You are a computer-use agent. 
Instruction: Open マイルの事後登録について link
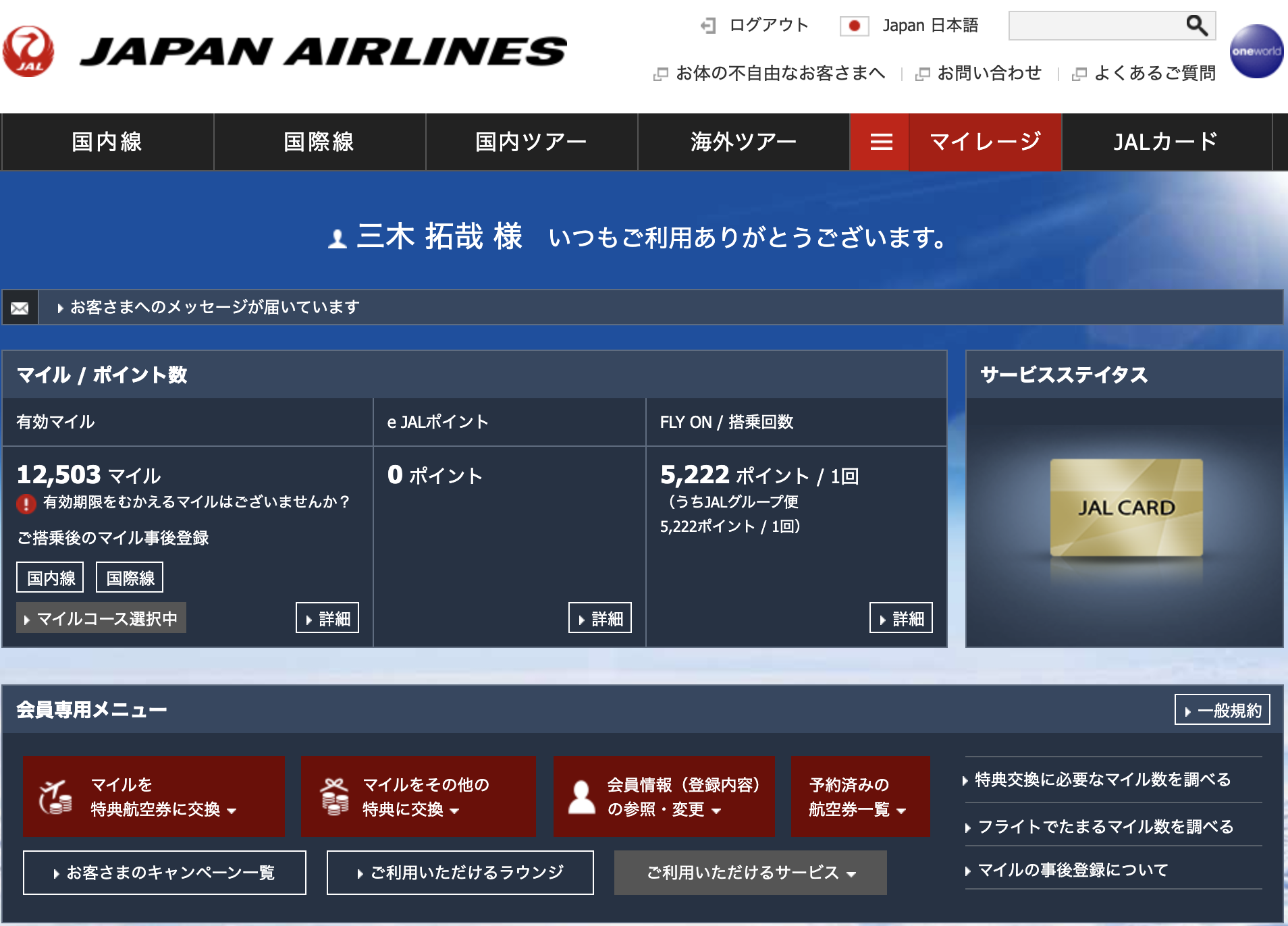1073,869
